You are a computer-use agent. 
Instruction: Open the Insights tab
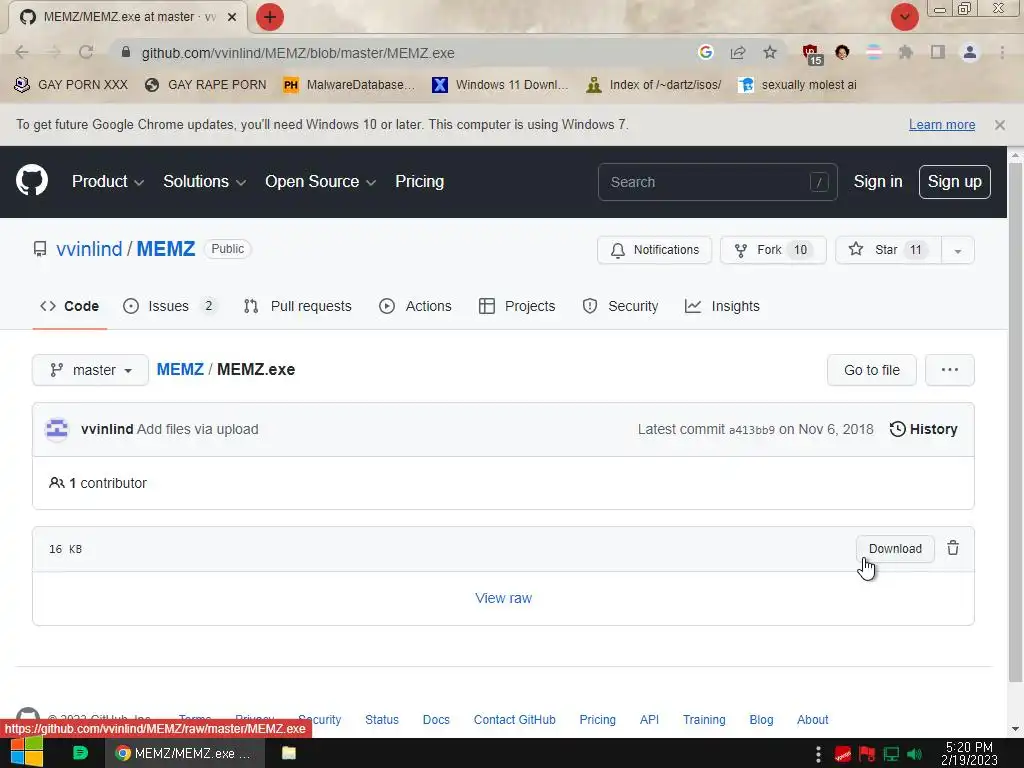[722, 306]
